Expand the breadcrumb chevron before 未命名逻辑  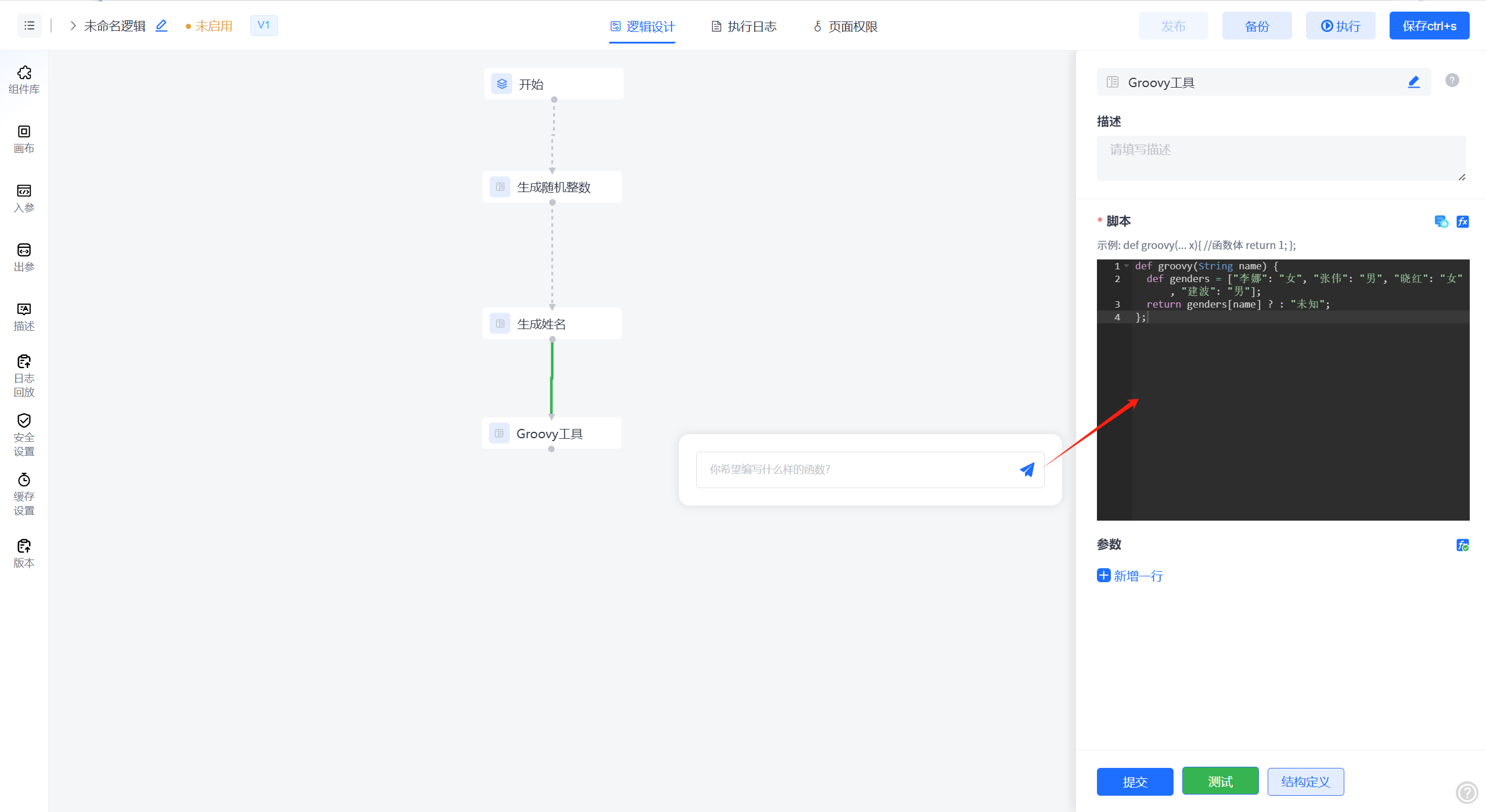(73, 26)
